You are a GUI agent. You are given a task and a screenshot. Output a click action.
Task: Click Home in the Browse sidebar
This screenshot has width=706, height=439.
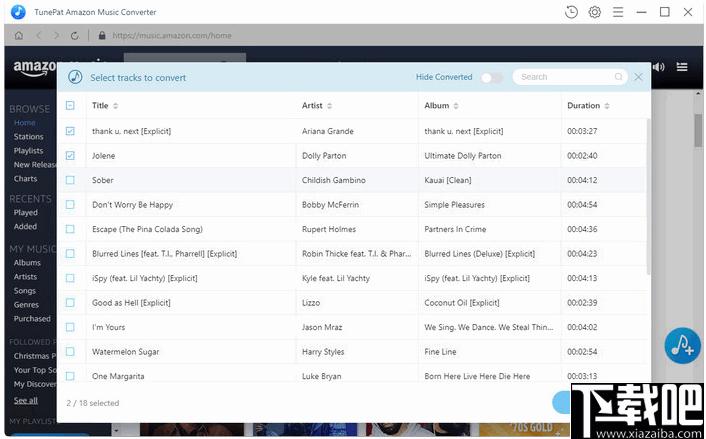pos(24,122)
